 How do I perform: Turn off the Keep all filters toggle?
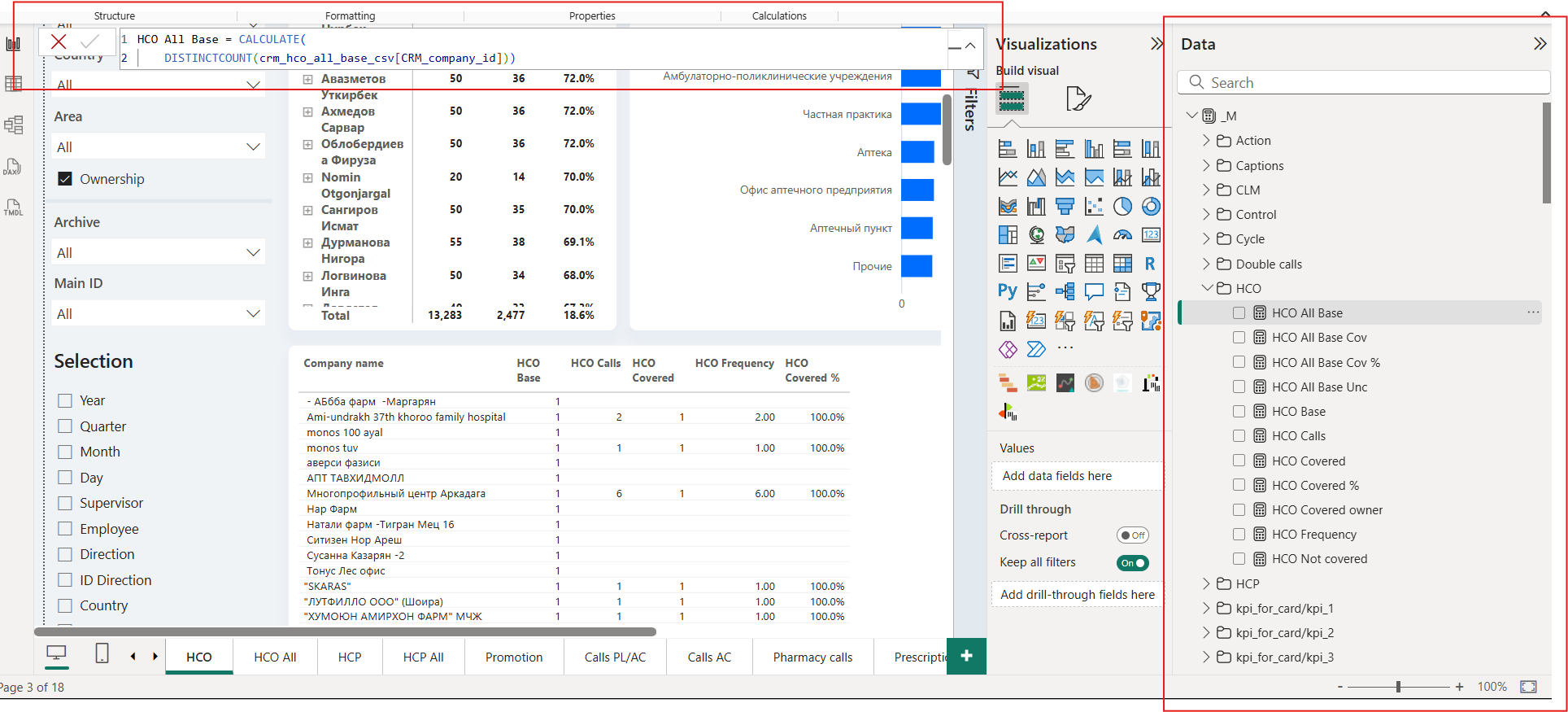(x=1132, y=563)
